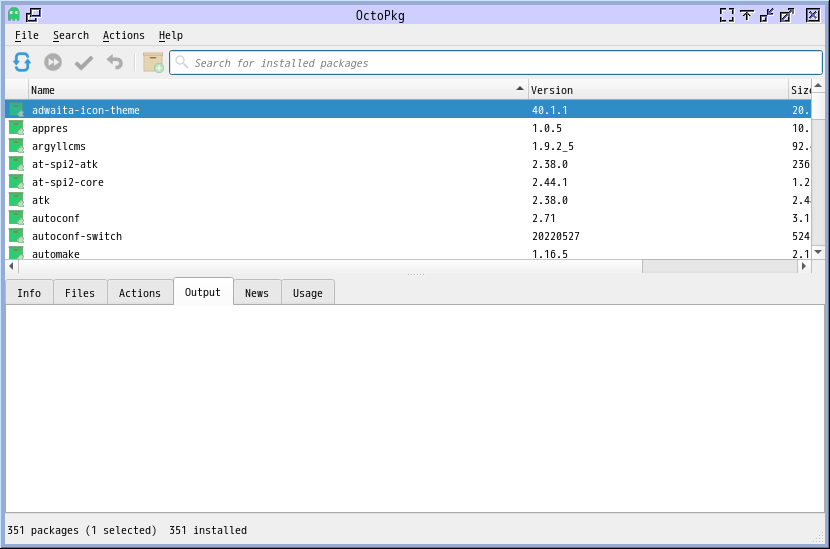This screenshot has height=549, width=830.
Task: Click the magnifier icon in search box
Action: pyautogui.click(x=182, y=62)
